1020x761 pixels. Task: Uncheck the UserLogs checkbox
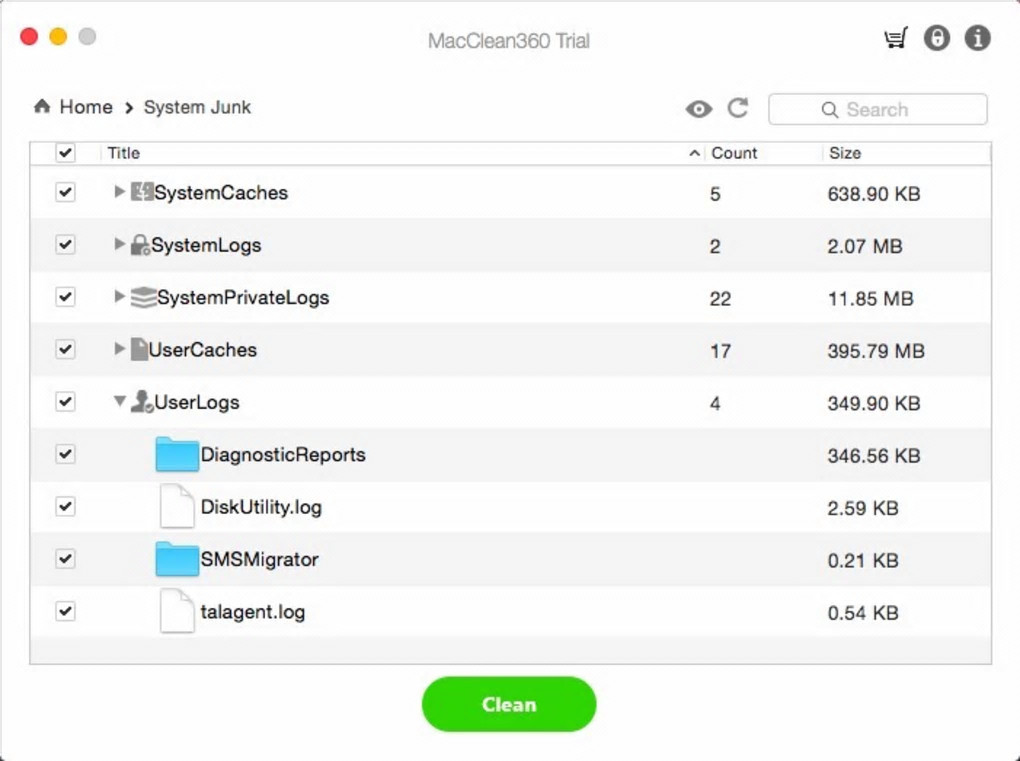coord(65,401)
